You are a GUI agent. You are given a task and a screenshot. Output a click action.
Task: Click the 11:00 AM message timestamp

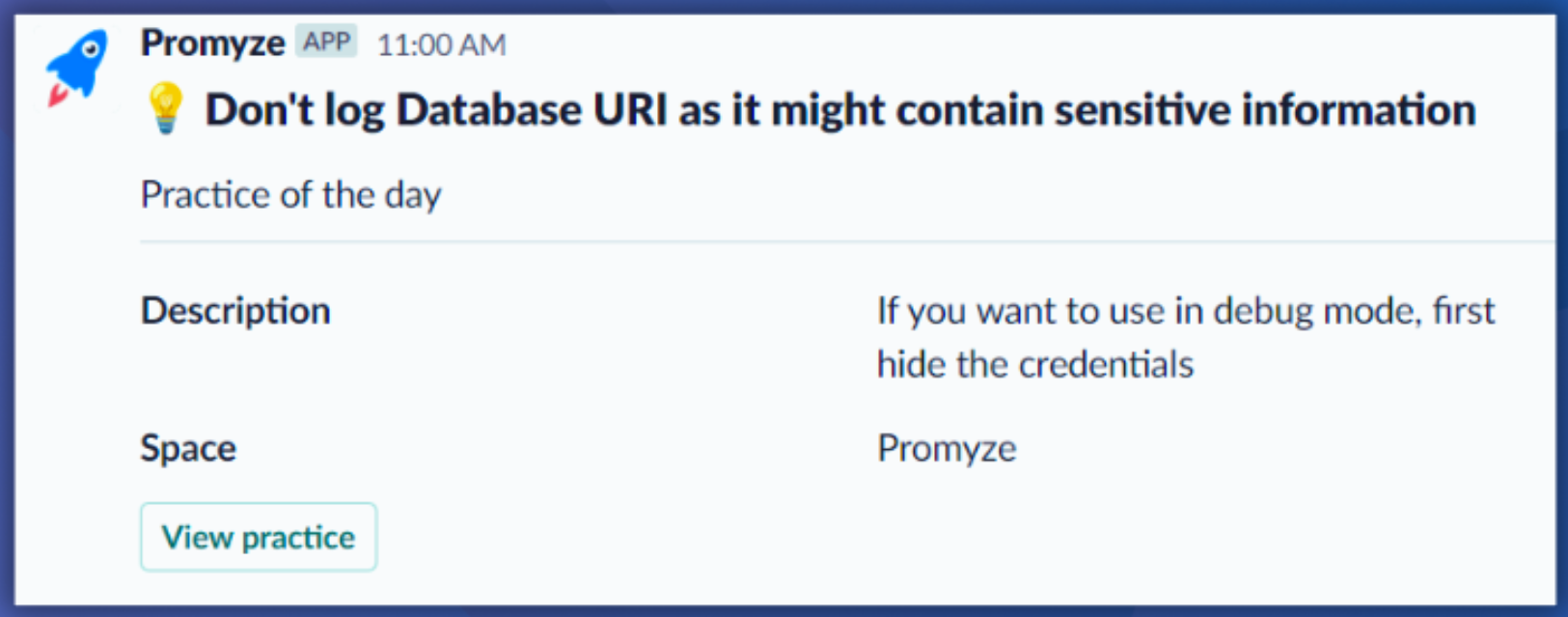point(441,44)
